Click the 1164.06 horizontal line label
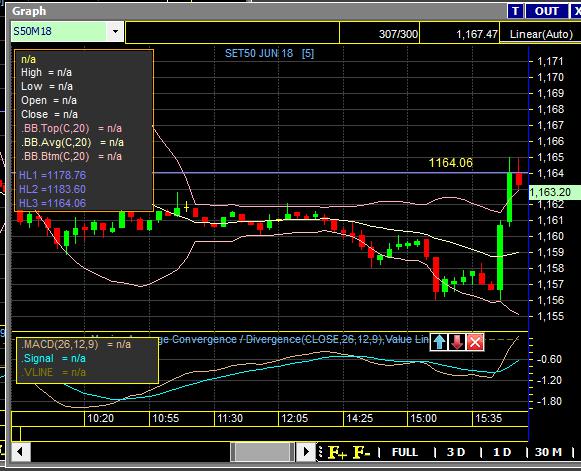This screenshot has width=581, height=471. pyautogui.click(x=451, y=163)
